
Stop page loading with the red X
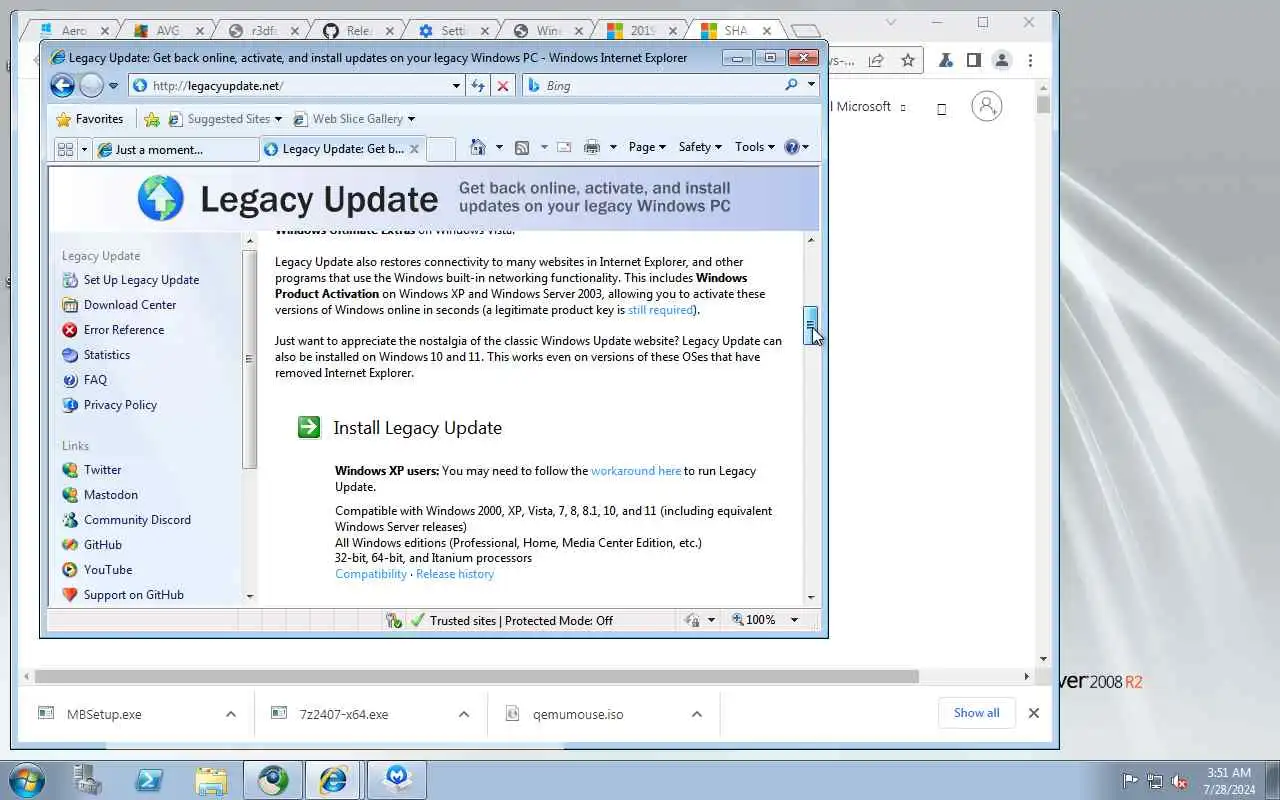(503, 86)
